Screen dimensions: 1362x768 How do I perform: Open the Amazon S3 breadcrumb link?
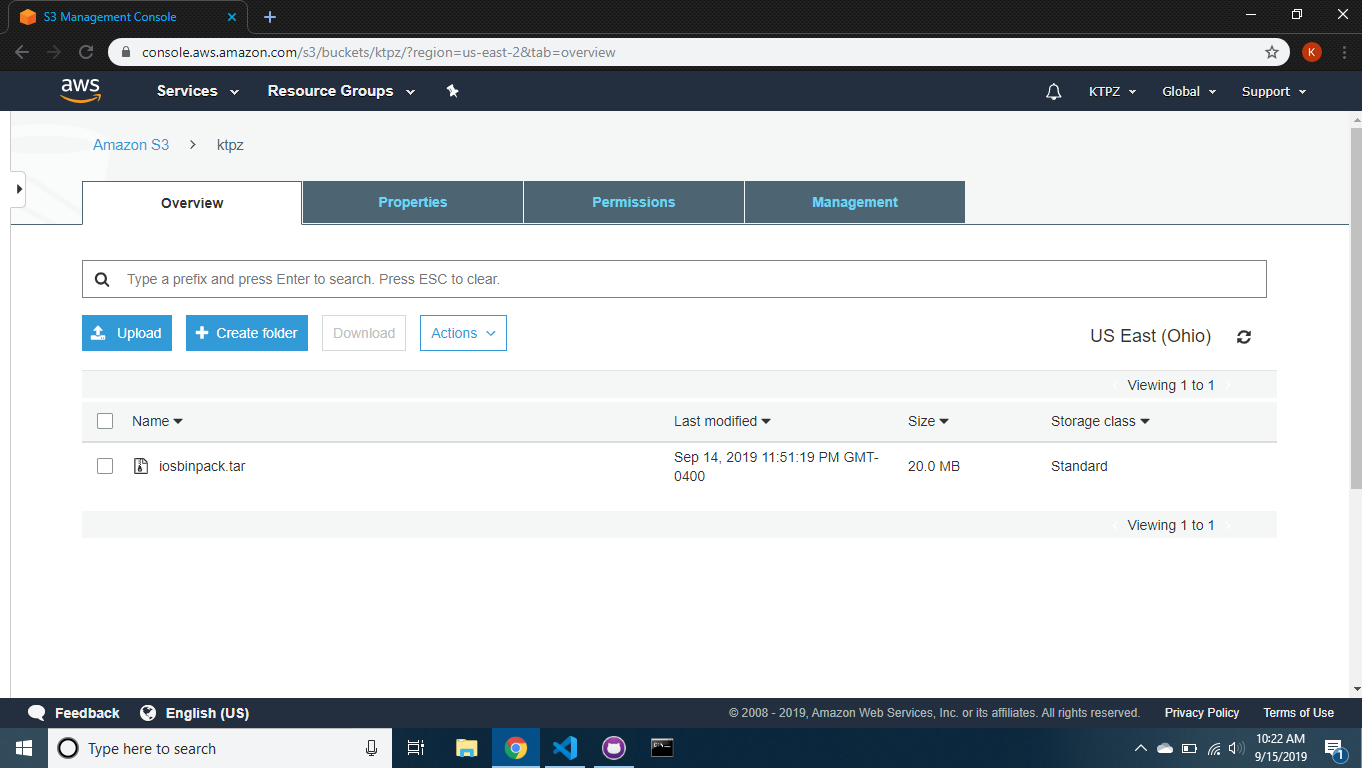click(x=131, y=145)
